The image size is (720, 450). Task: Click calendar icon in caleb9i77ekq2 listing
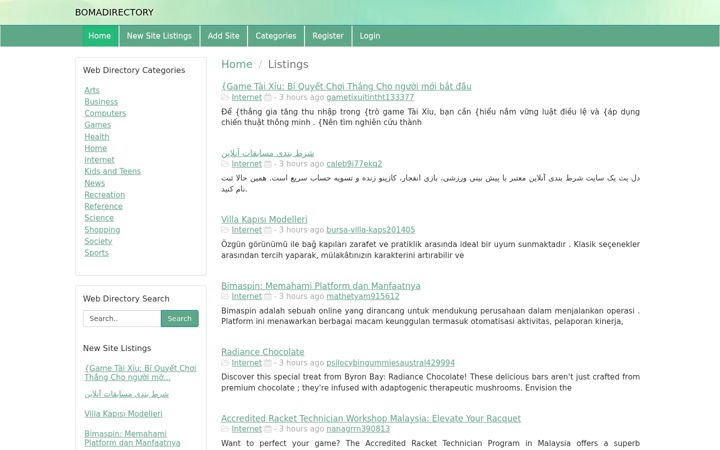click(x=268, y=163)
